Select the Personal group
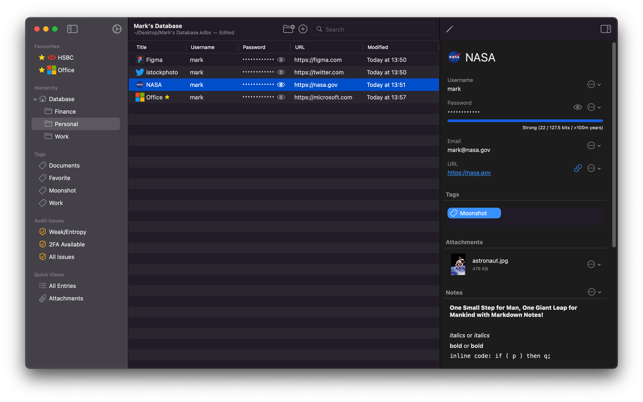Image resolution: width=643 pixels, height=402 pixels. pos(76,124)
